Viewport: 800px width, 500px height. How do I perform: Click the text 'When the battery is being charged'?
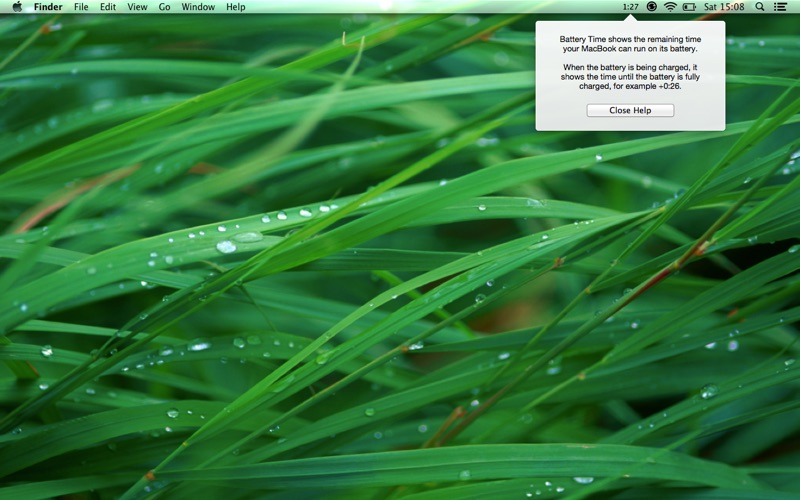pos(626,67)
